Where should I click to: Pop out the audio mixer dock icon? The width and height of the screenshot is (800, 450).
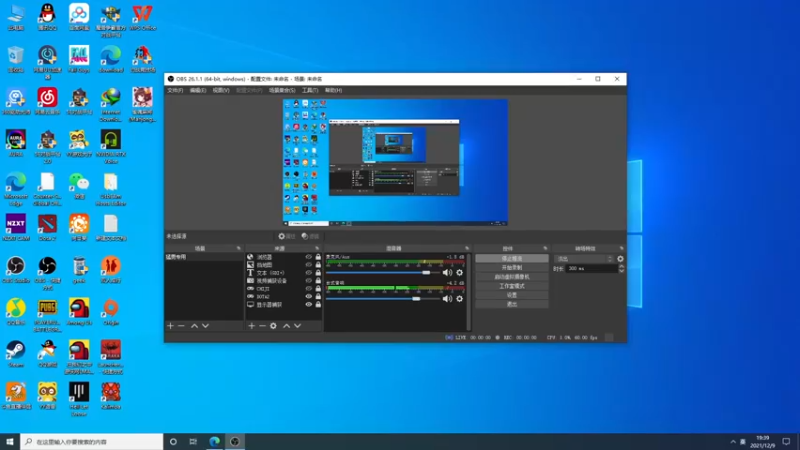[467, 248]
